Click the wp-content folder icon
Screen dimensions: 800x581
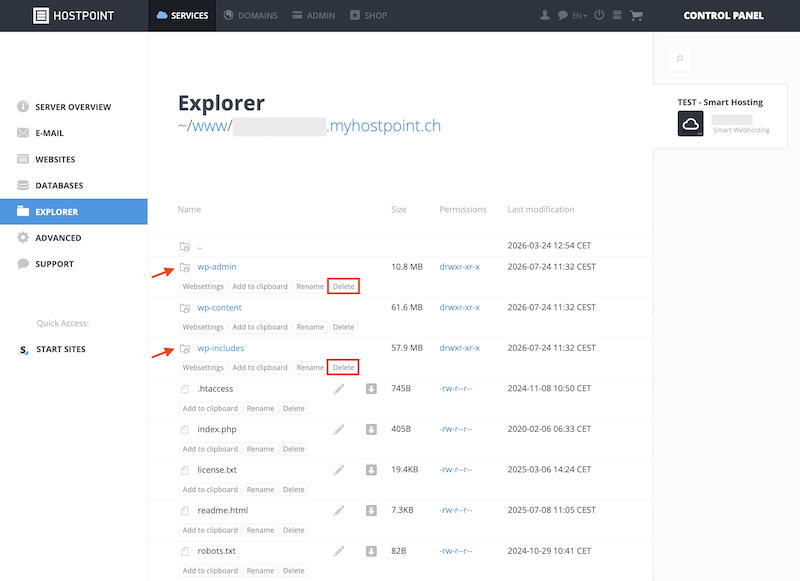coord(185,308)
